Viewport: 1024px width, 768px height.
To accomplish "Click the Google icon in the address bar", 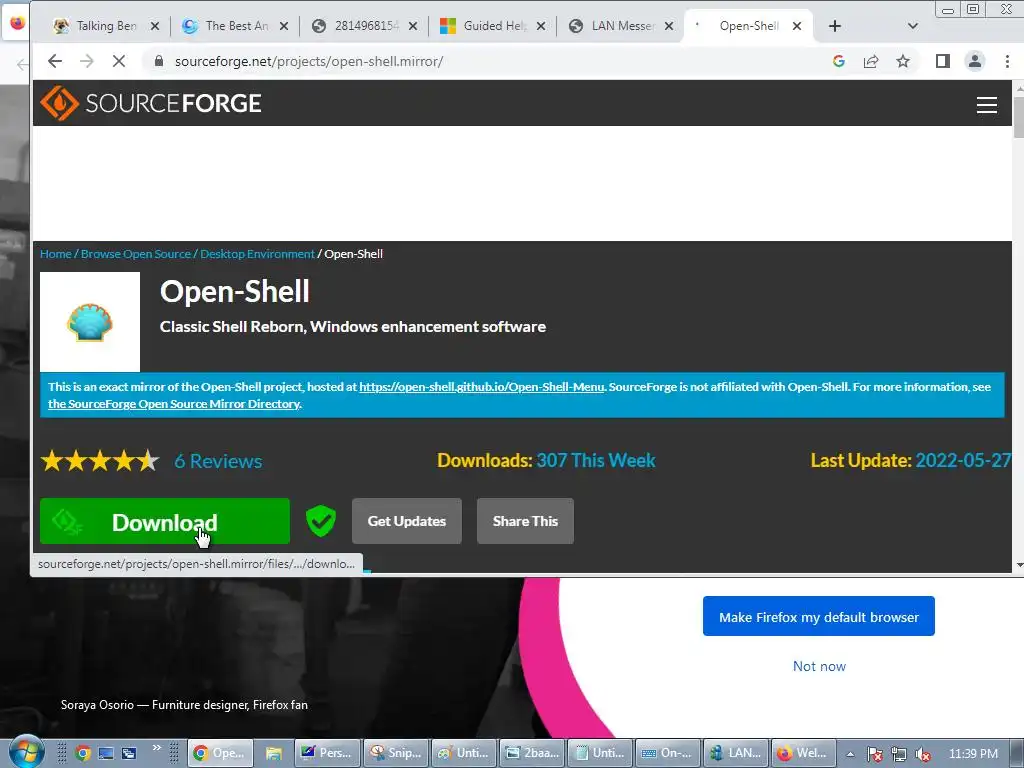I will (839, 61).
